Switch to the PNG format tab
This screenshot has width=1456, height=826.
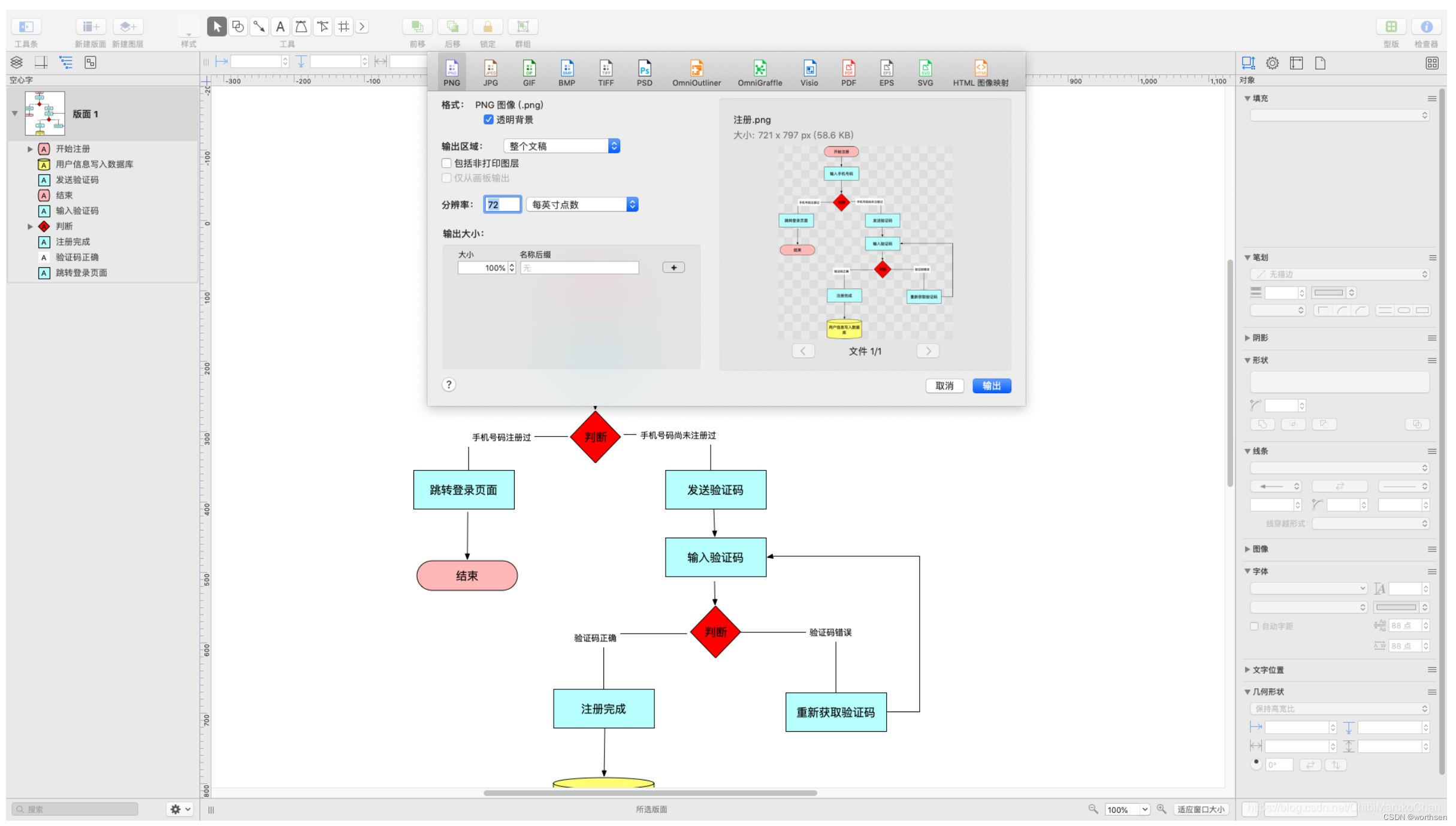[452, 73]
